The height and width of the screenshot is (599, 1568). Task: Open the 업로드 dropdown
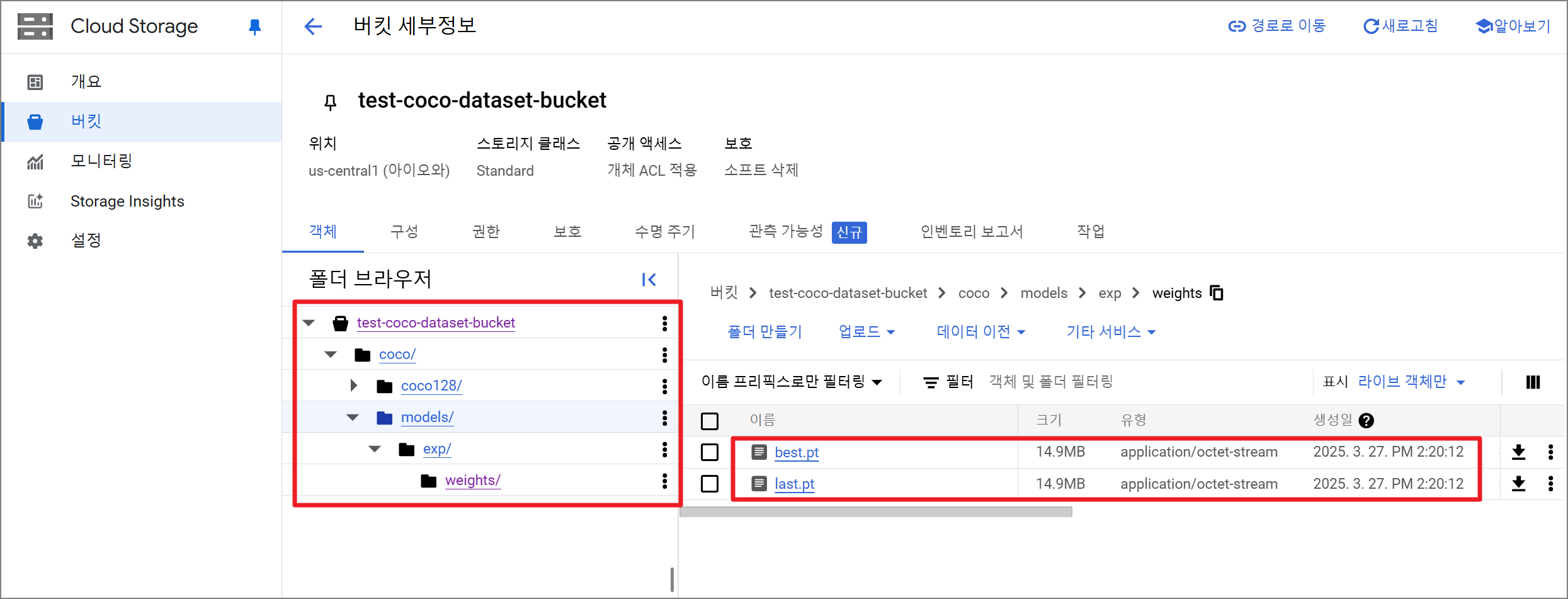pyautogui.click(x=866, y=332)
